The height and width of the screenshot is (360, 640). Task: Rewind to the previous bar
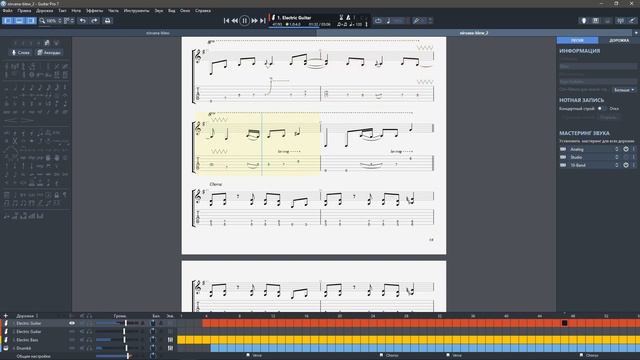(x=235, y=20)
